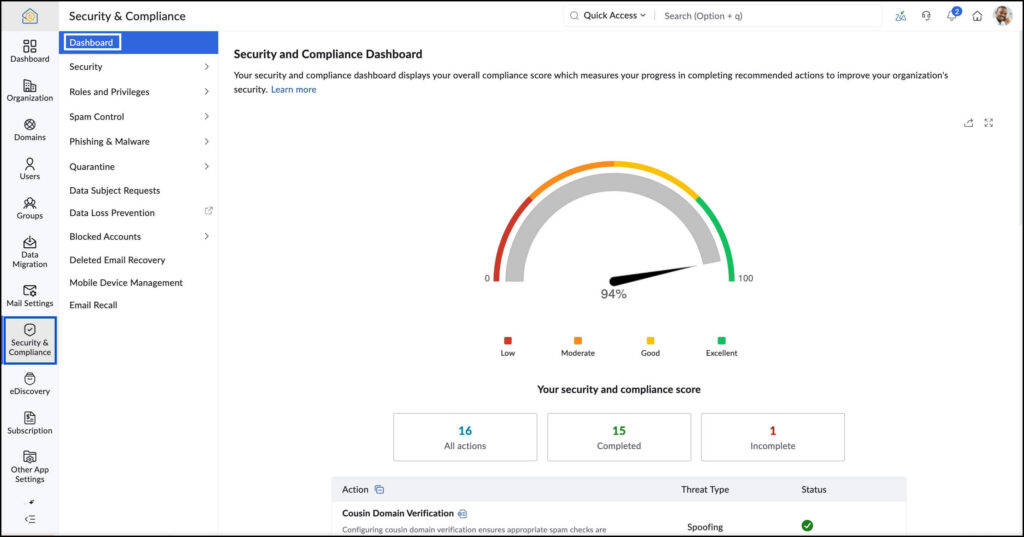The width and height of the screenshot is (1024, 537).
Task: Go to Domains in the left rail
Action: pos(29,129)
